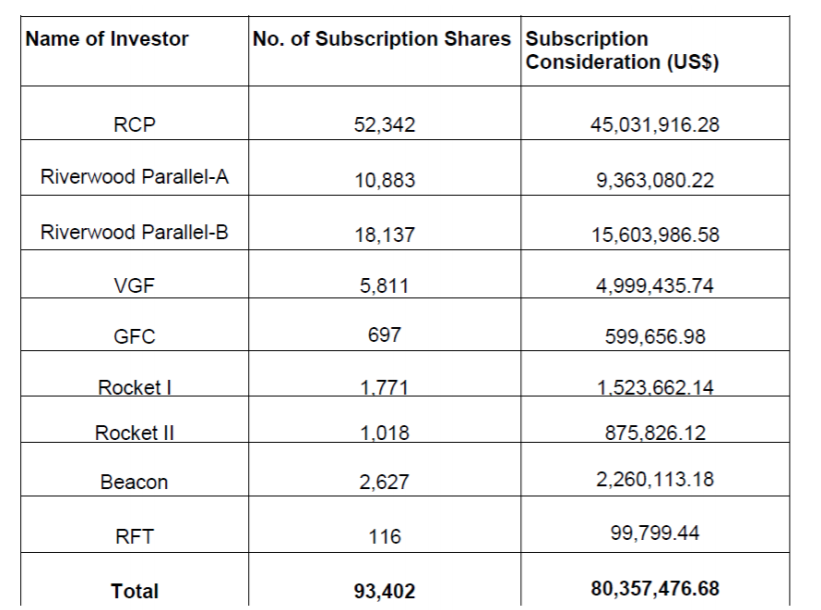Select the RCP investor name cell

[x=134, y=126]
